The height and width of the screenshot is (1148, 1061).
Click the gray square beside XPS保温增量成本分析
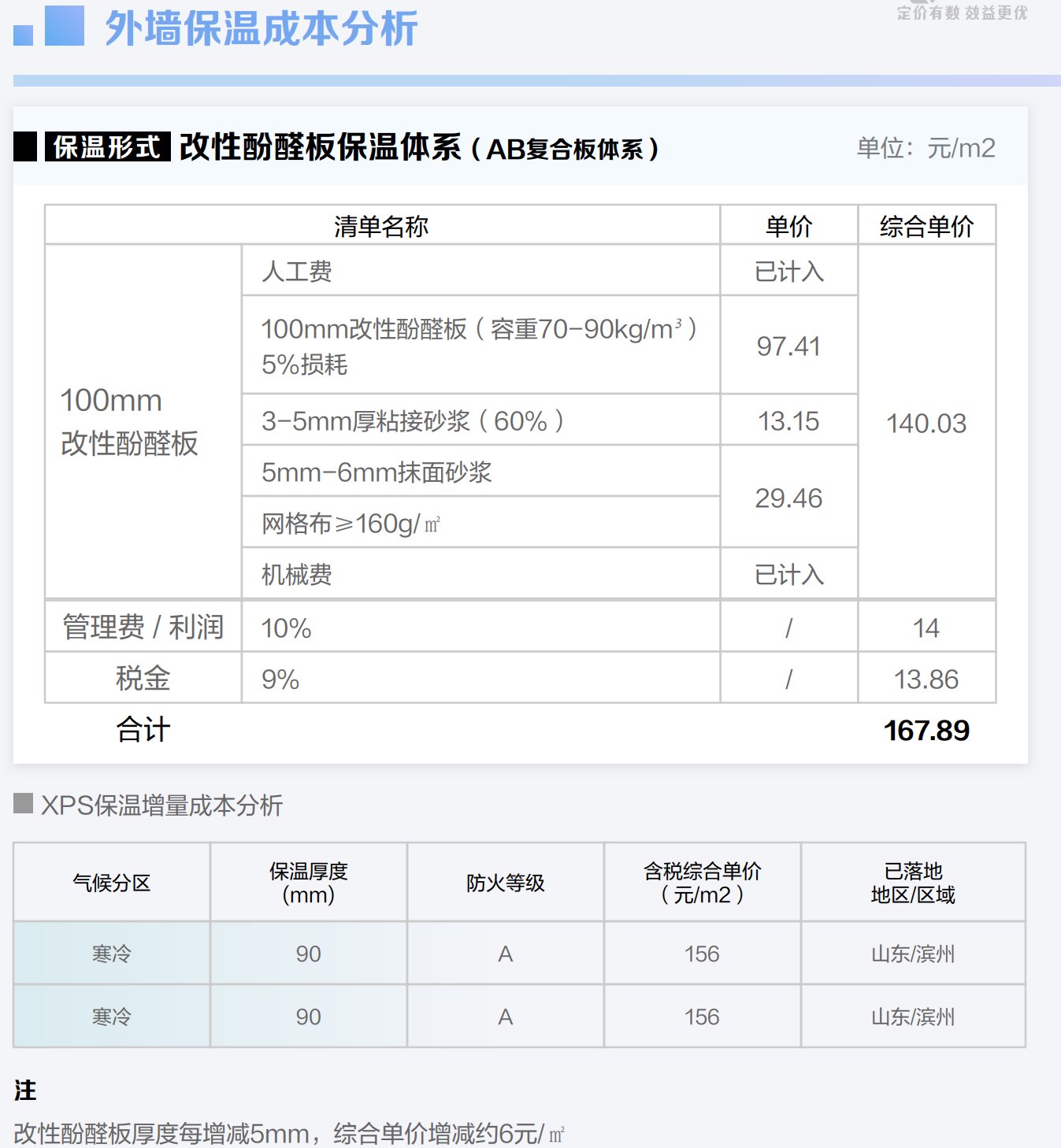tap(23, 804)
